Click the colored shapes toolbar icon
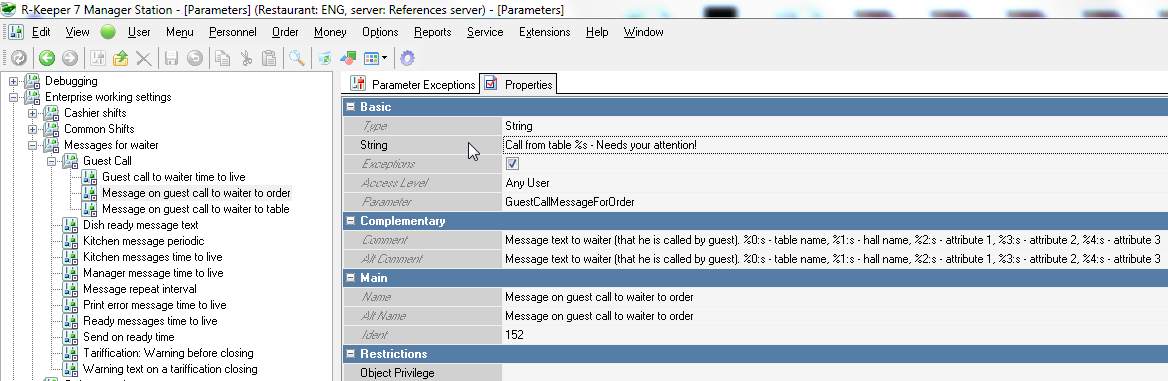Image resolution: width=1168 pixels, height=381 pixels. pos(348,58)
